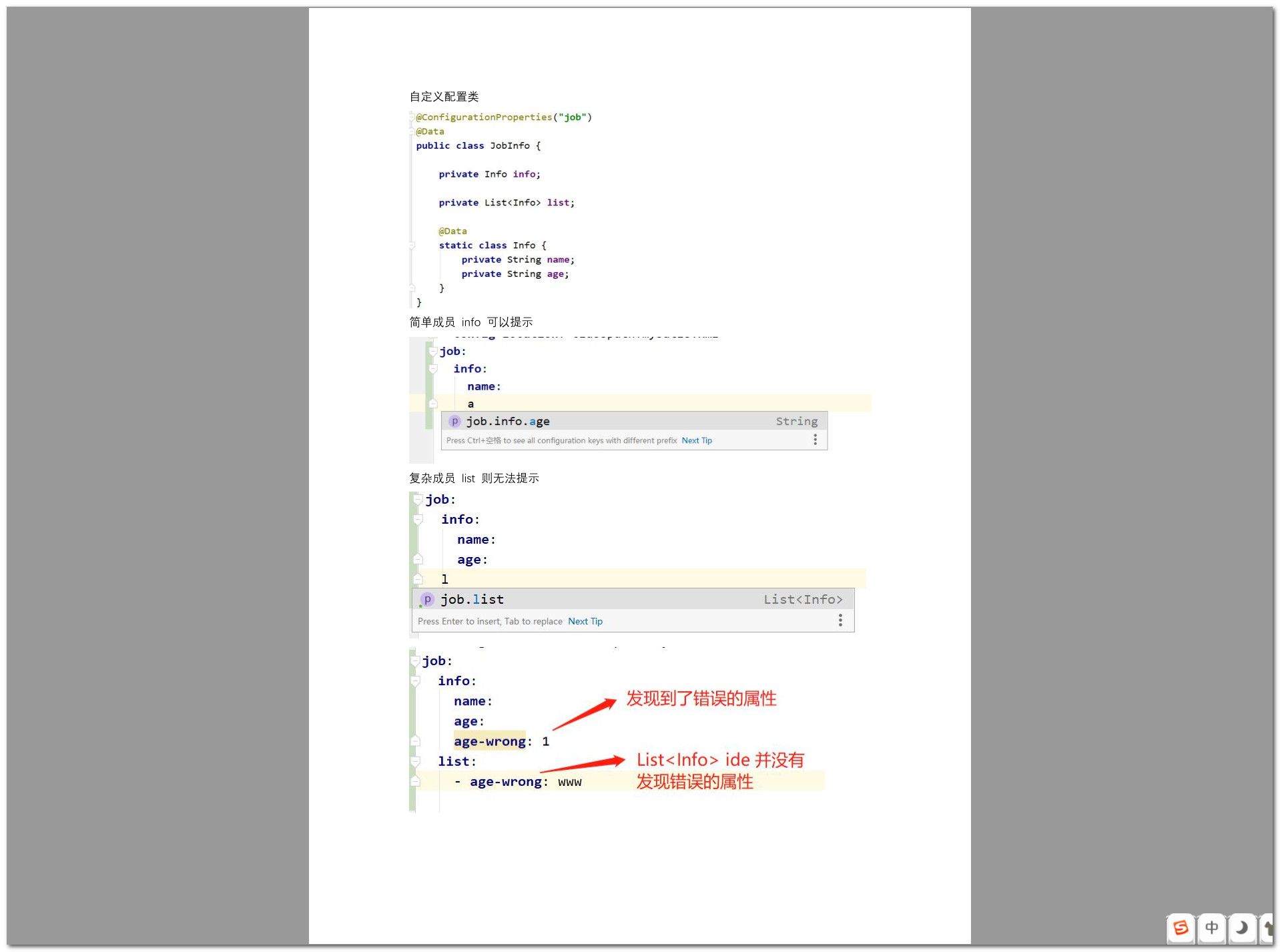Click the purple property icon beside job.list
Image resolution: width=1280 pixels, height=952 pixels.
pos(427,600)
